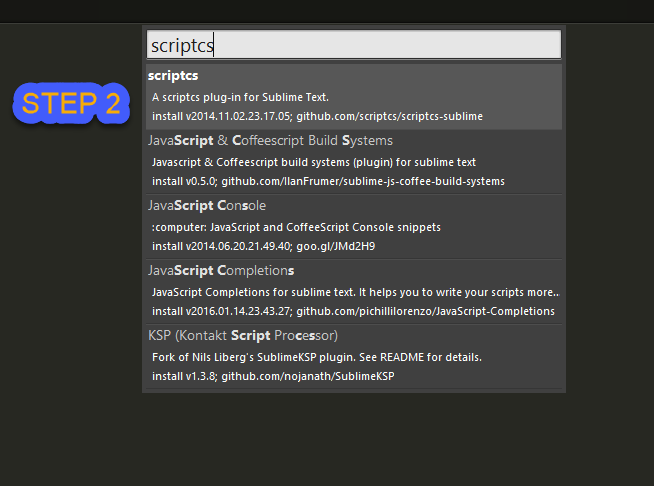Viewport: 654px width, 486px height.
Task: Open the github.com/IlanFrumer/sublime-js-coffee-build-systems link
Action: click(x=363, y=181)
